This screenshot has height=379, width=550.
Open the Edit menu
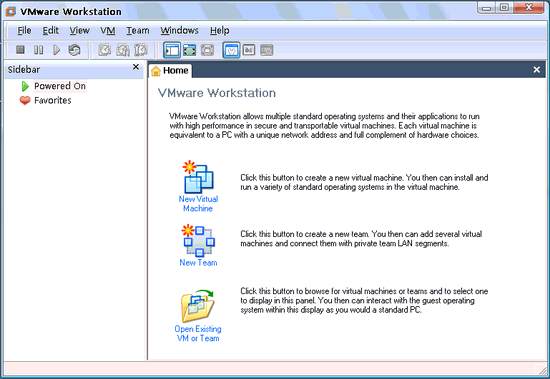[51, 31]
